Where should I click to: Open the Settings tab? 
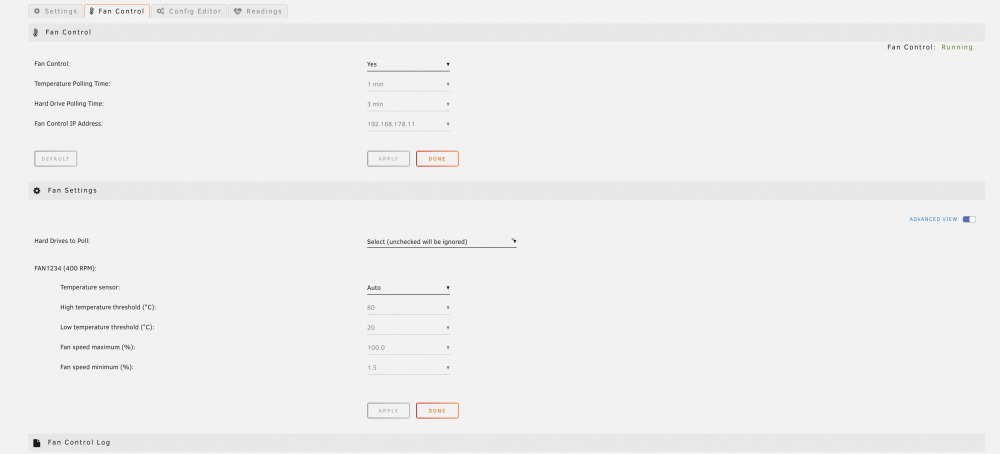[55, 11]
